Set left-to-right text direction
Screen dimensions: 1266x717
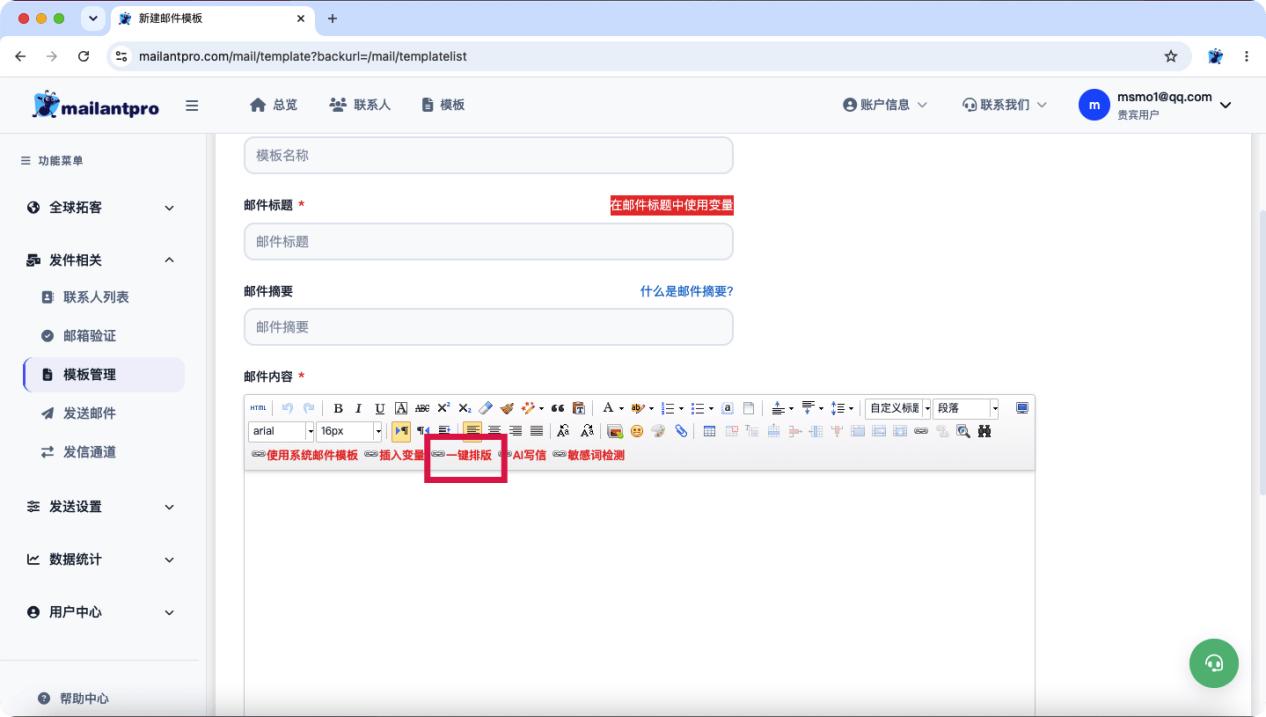401,431
